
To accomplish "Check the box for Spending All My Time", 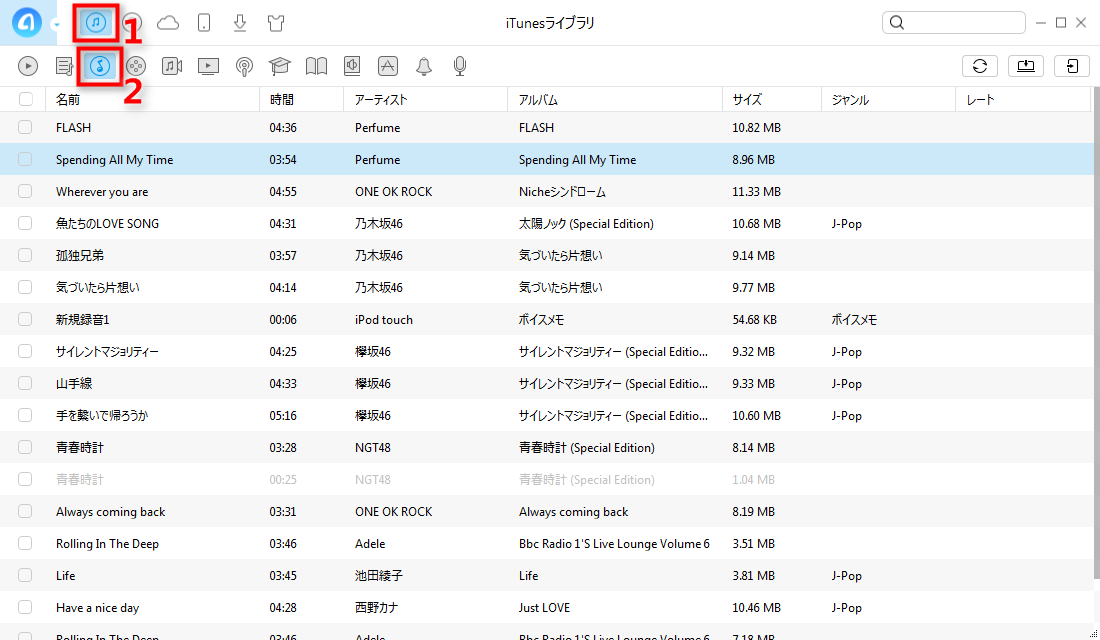I will 25,159.
